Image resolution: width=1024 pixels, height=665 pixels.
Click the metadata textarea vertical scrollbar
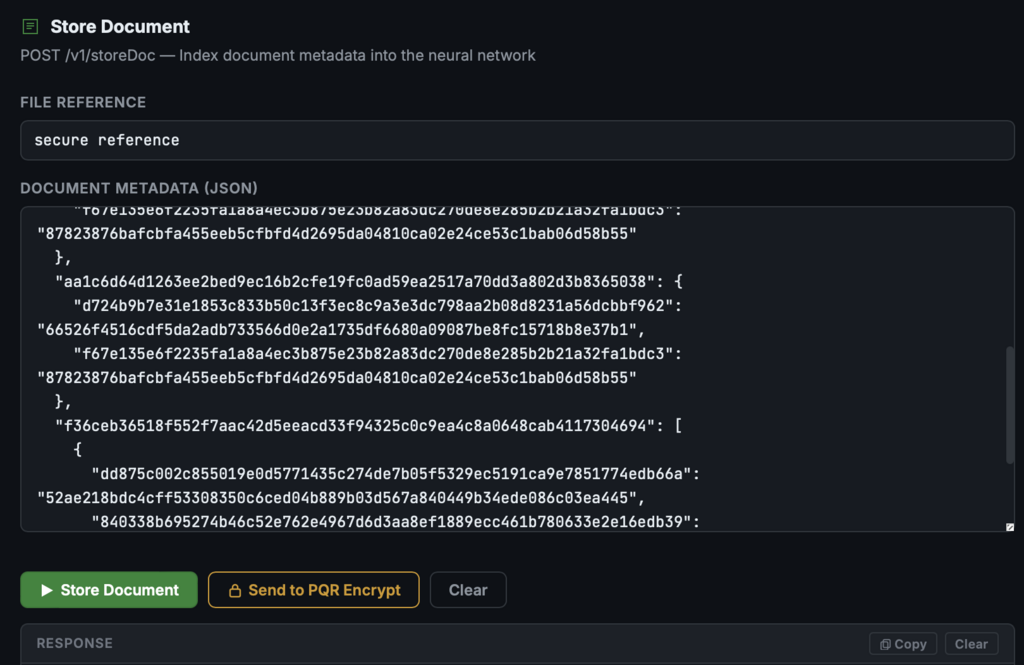(1010, 405)
